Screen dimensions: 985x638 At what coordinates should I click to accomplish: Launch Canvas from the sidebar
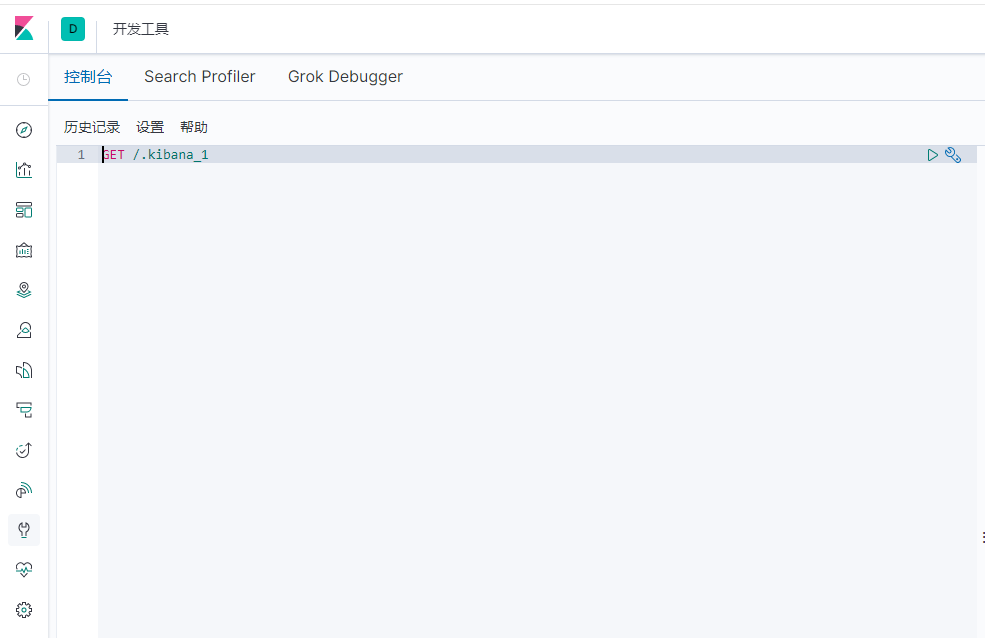(x=24, y=251)
